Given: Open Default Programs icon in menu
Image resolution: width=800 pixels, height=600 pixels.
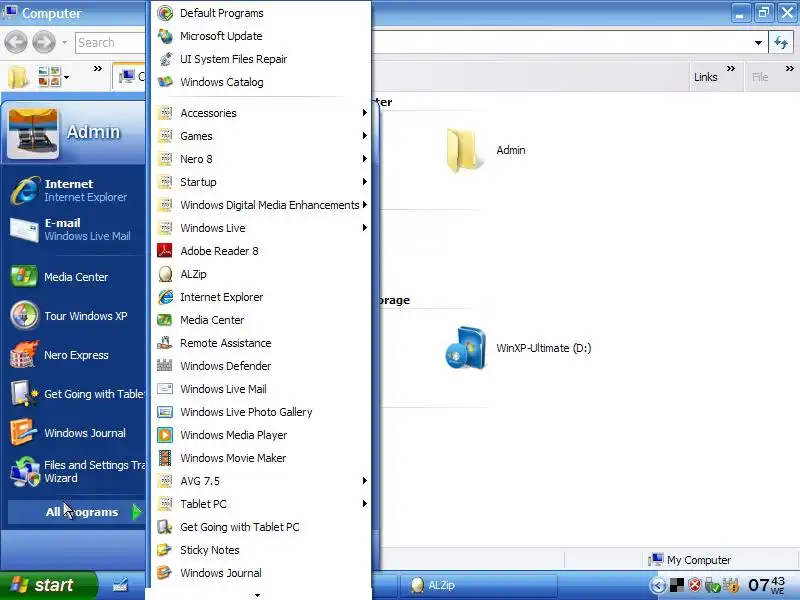Looking at the screenshot, I should tap(165, 13).
